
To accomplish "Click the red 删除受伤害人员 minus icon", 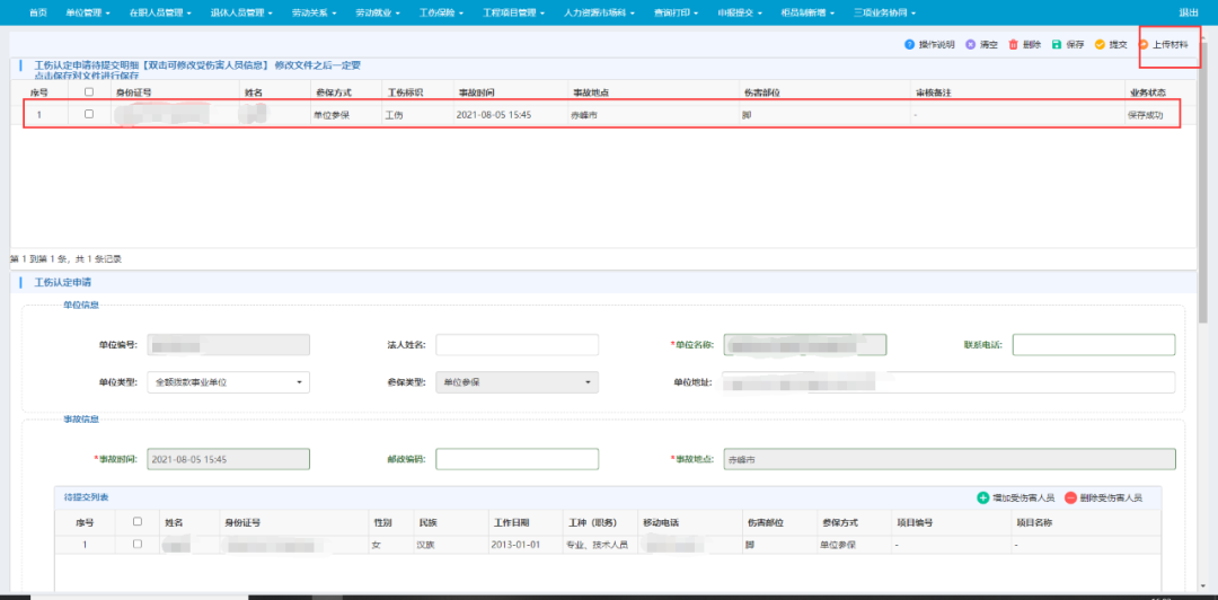I will tap(1071, 497).
